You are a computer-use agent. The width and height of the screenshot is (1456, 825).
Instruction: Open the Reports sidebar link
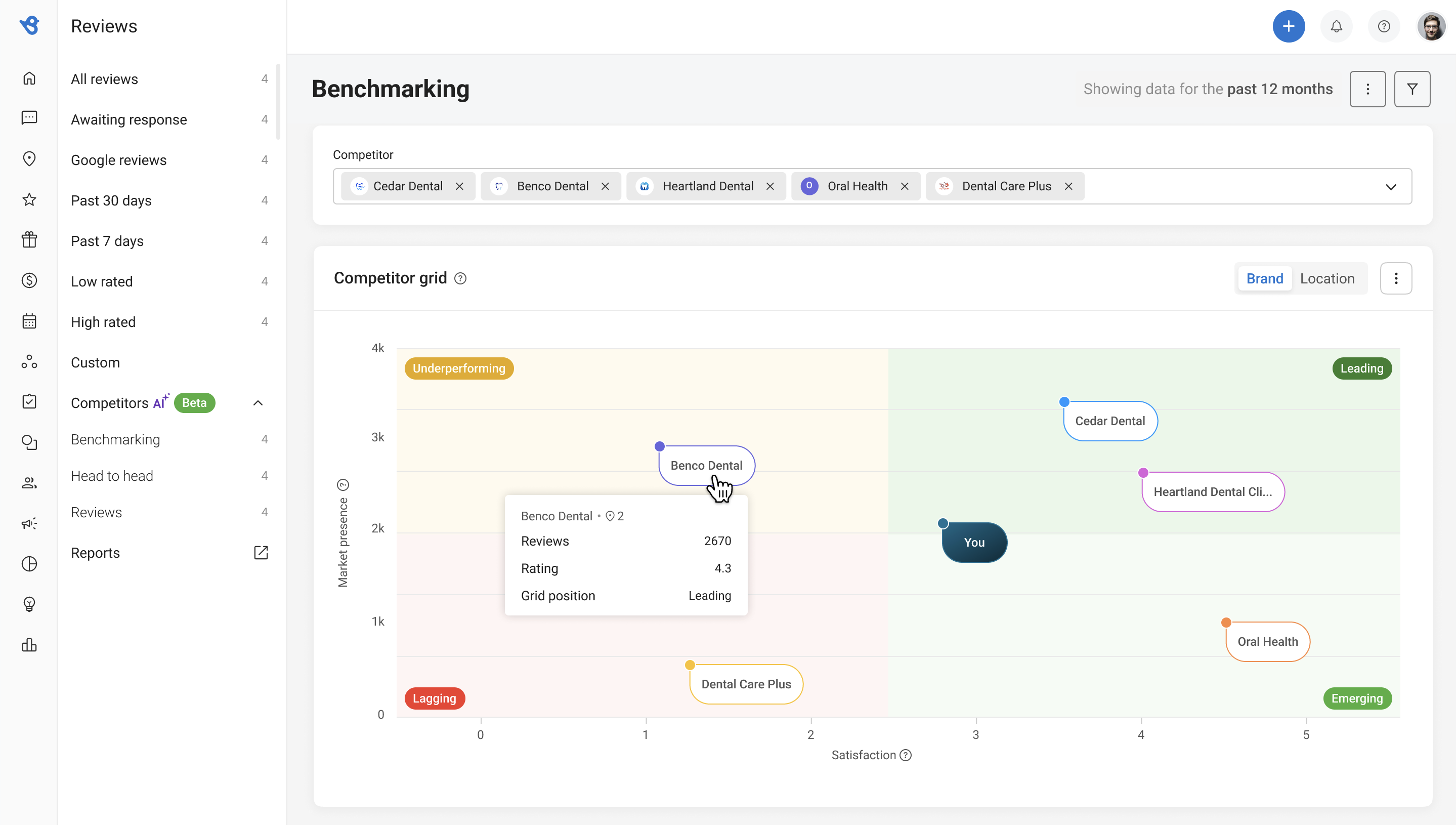[95, 553]
